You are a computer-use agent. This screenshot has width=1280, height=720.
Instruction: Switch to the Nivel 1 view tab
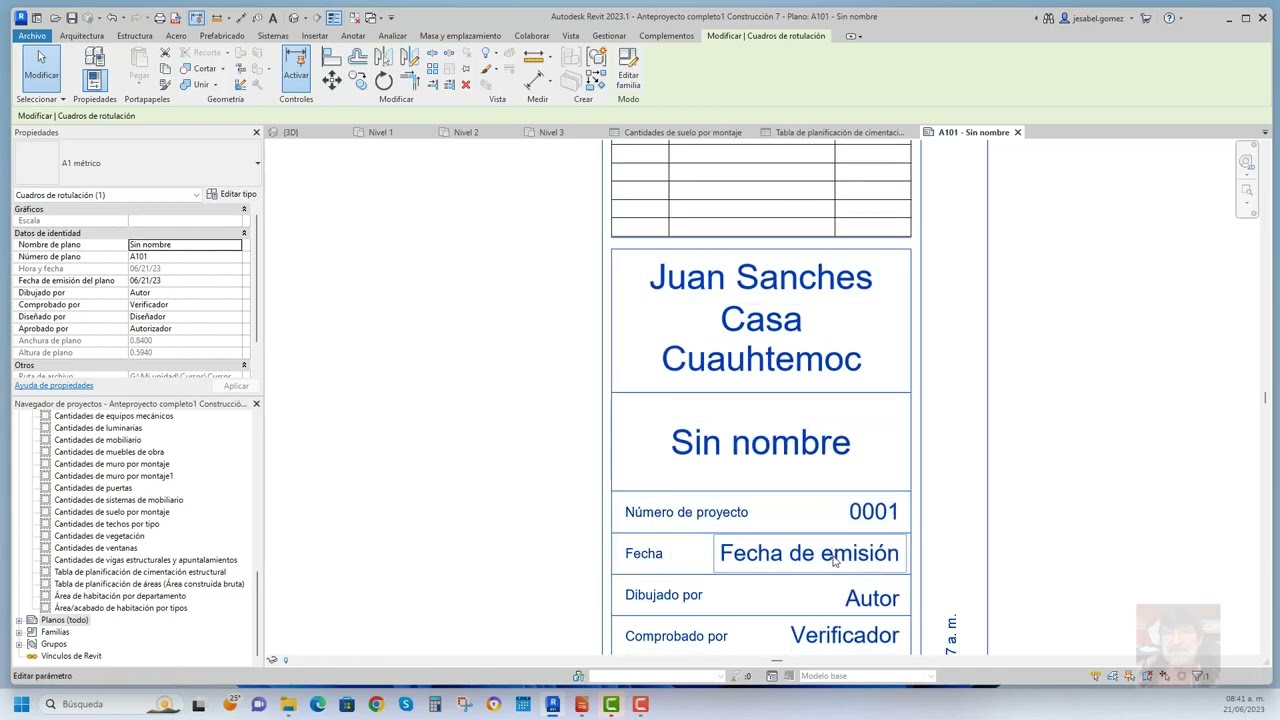pos(380,132)
